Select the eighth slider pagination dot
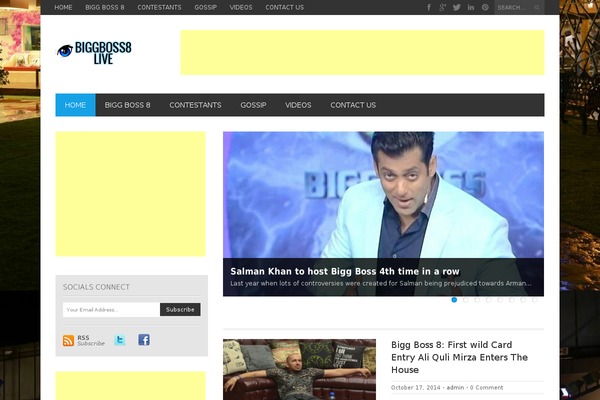Screen dimensions: 600x400 (535, 300)
